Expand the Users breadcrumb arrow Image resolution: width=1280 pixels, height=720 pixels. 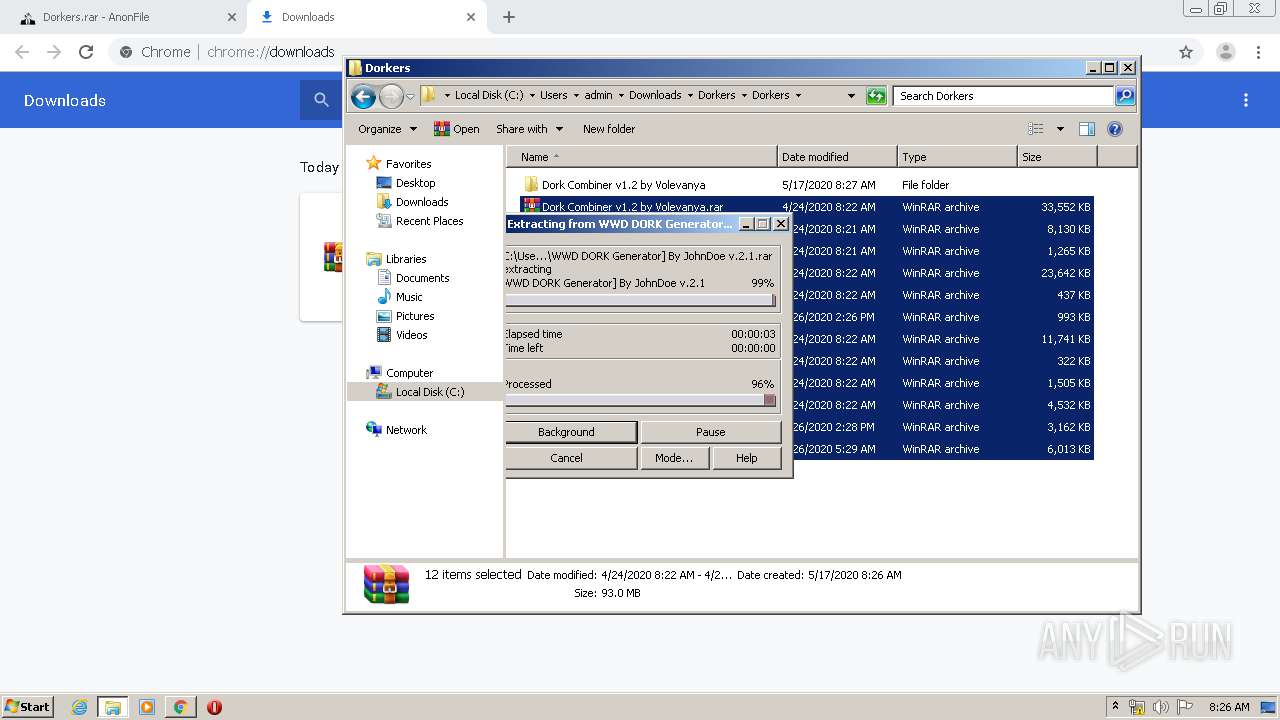(575, 96)
